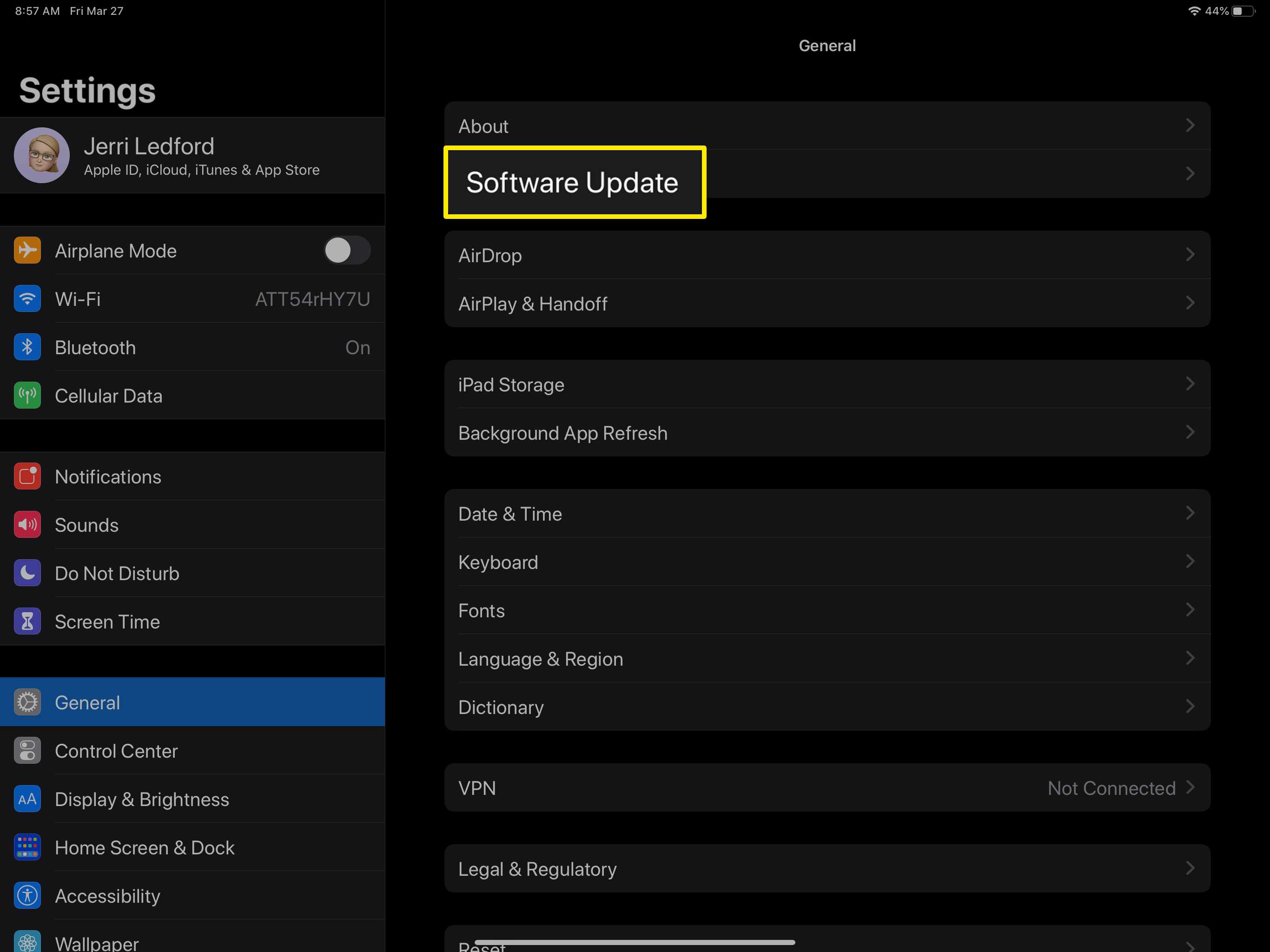The width and height of the screenshot is (1270, 952).
Task: Tap the Accessibility icon
Action: tap(27, 896)
